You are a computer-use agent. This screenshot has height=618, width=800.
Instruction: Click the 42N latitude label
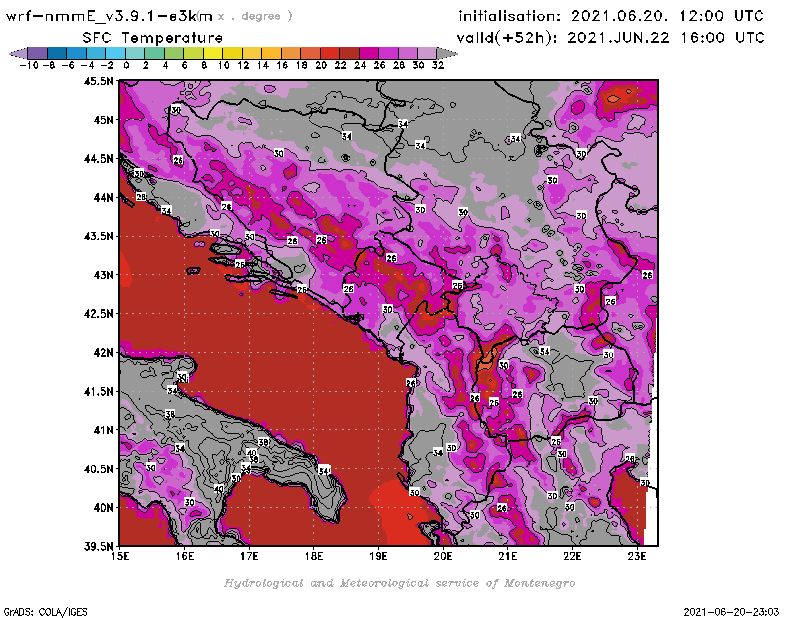103,353
